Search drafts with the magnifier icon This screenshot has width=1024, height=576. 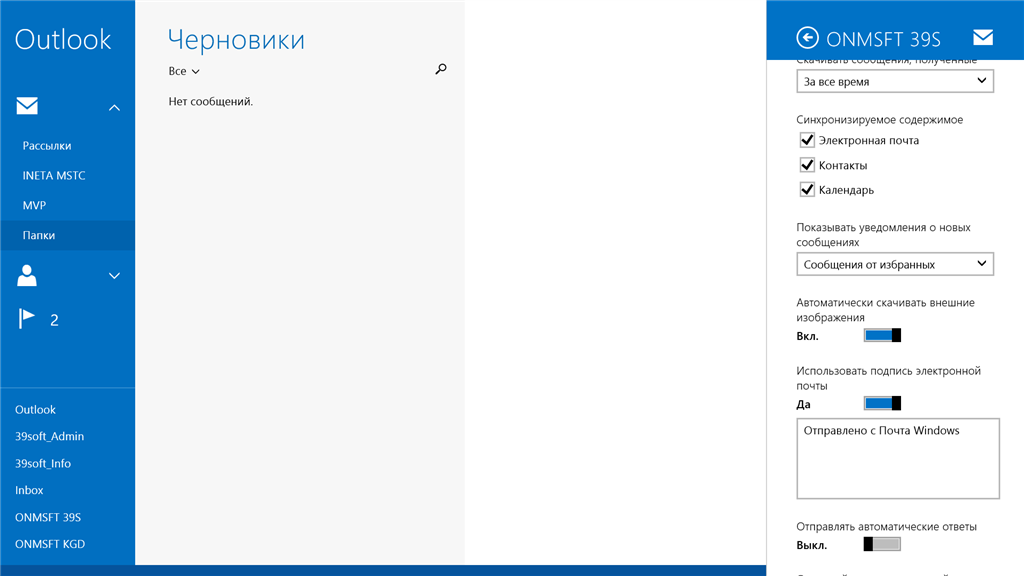pyautogui.click(x=441, y=69)
